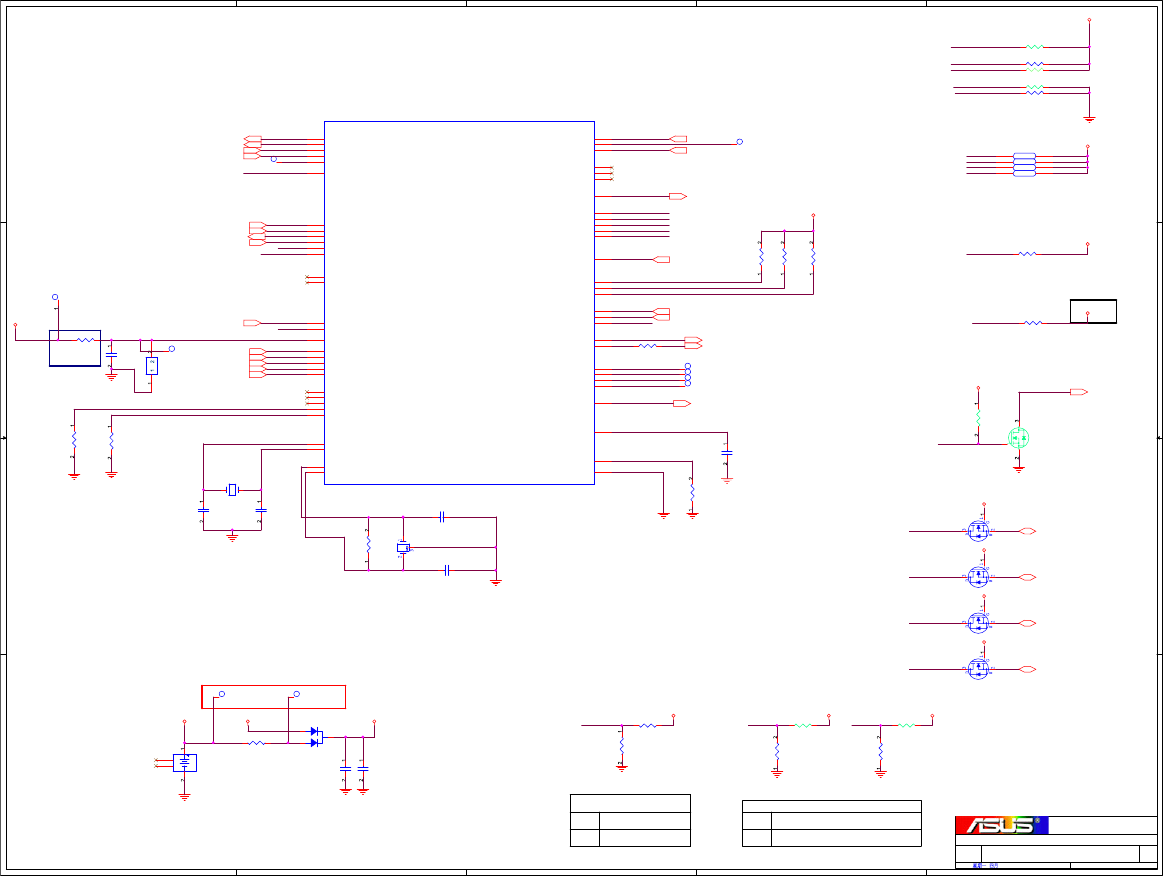Select the dark blue box enclosing a resistor
1163x876 pixels.
pyautogui.click(x=75, y=348)
